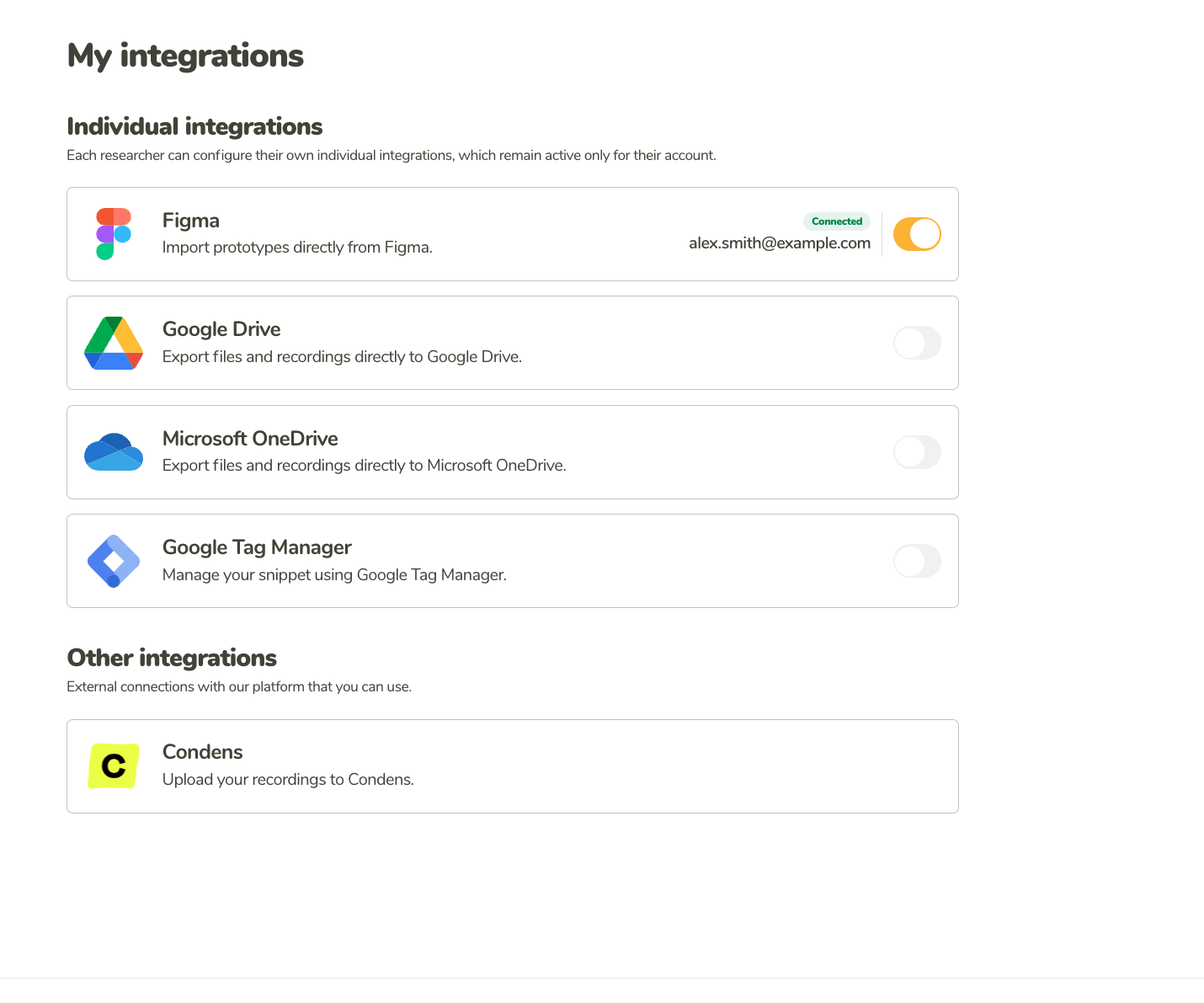Click the Google Drive logo icon
The height and width of the screenshot is (1003, 1204).
click(x=114, y=343)
